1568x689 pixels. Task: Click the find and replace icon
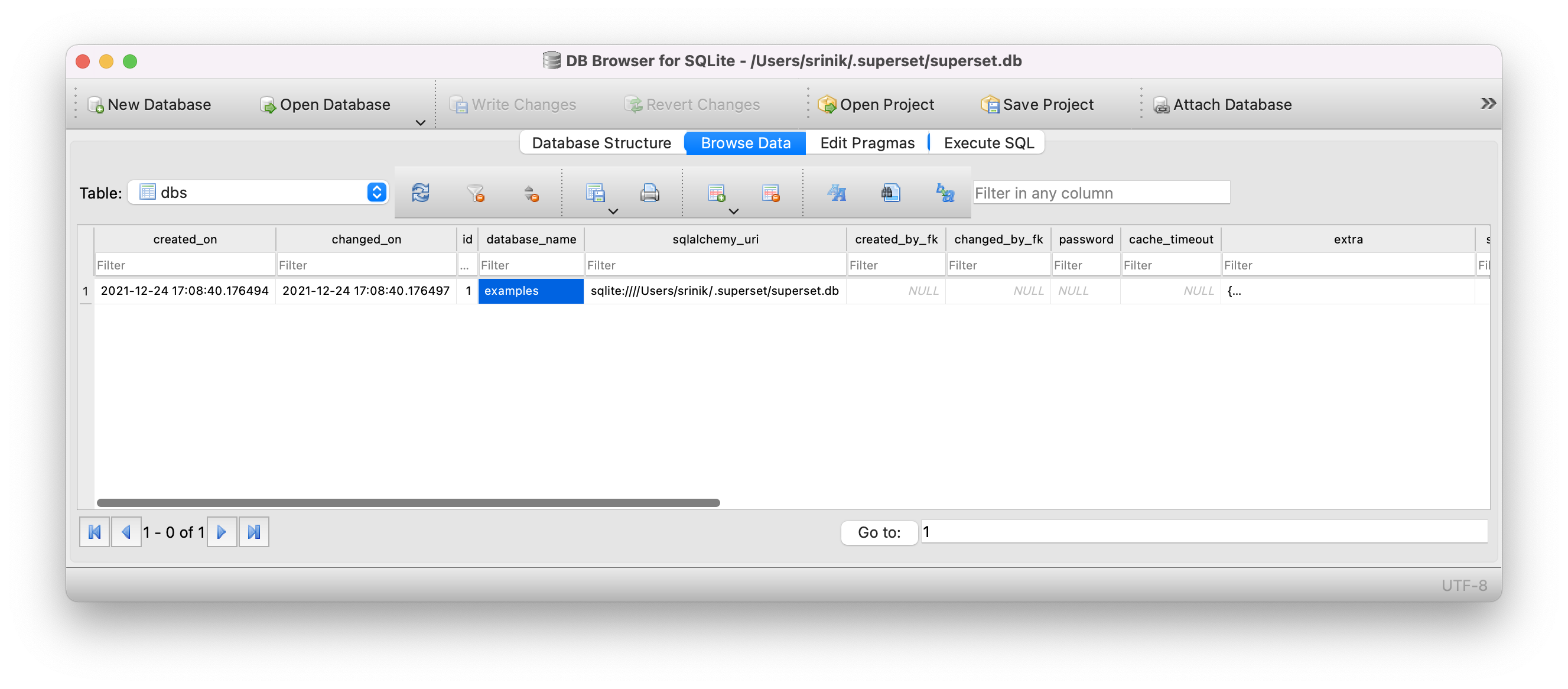(x=945, y=193)
